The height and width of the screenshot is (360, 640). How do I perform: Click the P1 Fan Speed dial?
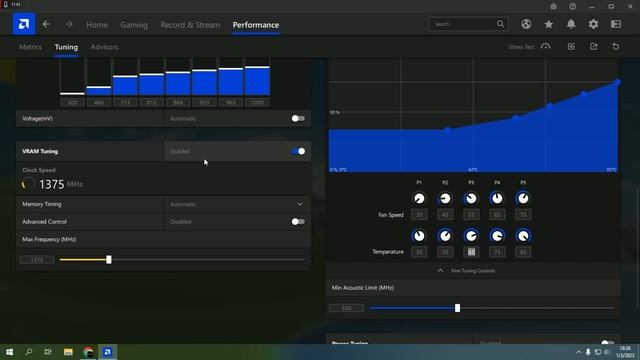[419, 198]
